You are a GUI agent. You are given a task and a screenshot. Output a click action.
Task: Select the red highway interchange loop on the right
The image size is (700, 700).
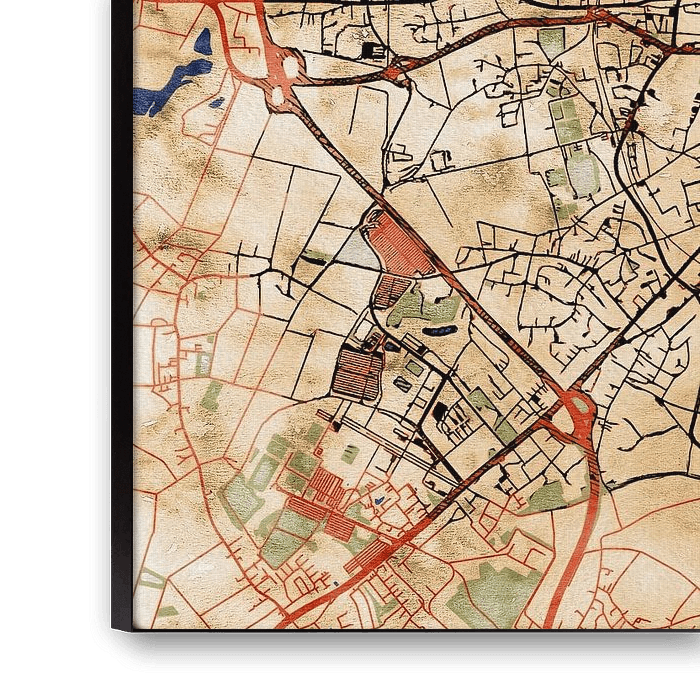tap(577, 408)
